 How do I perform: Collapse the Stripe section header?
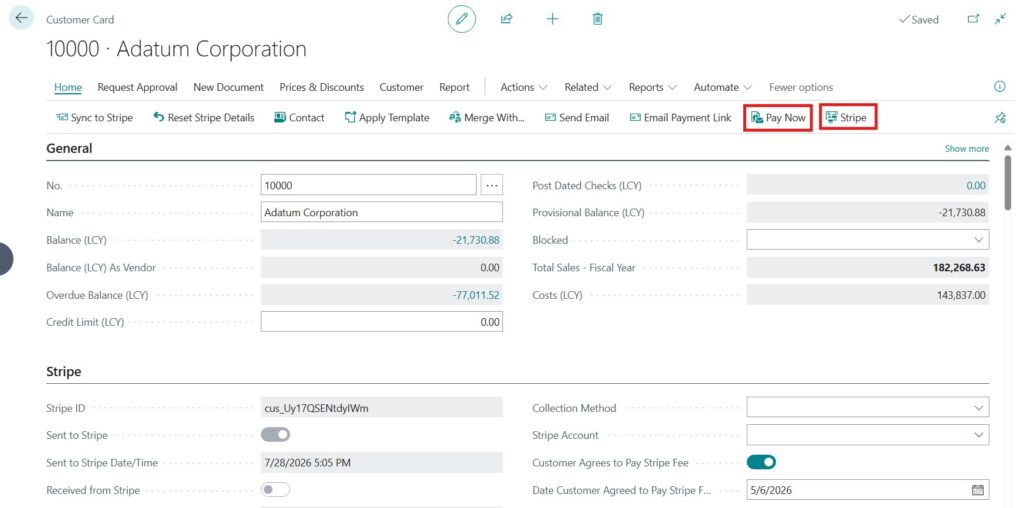point(64,372)
